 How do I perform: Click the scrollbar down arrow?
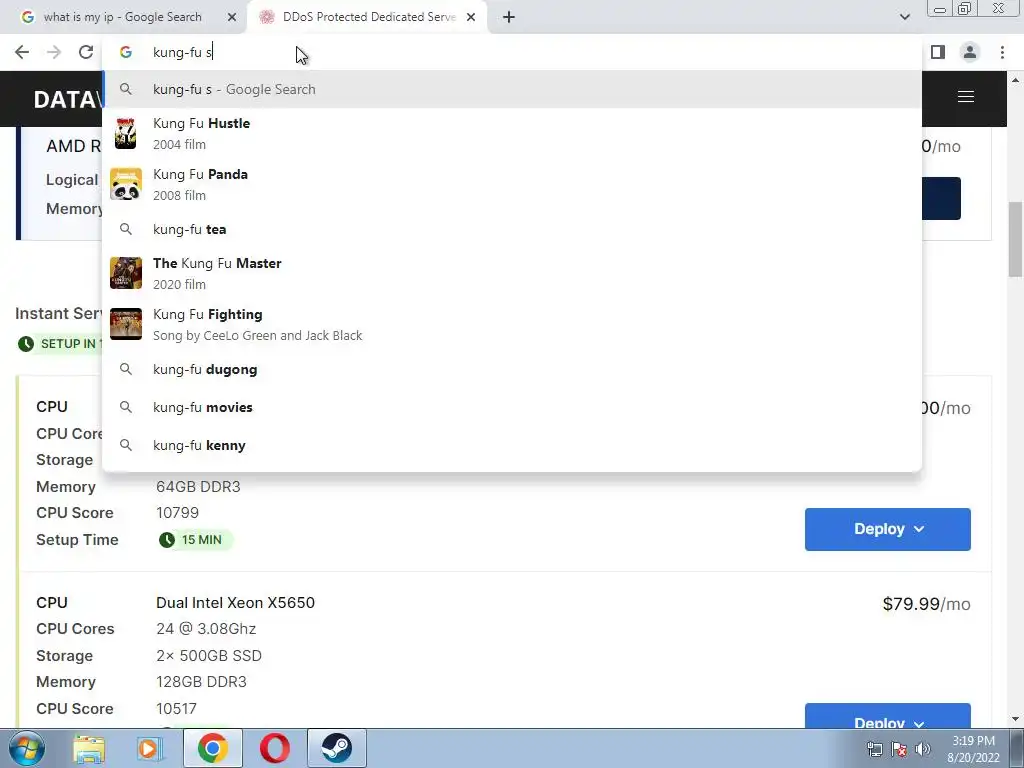[x=1015, y=720]
